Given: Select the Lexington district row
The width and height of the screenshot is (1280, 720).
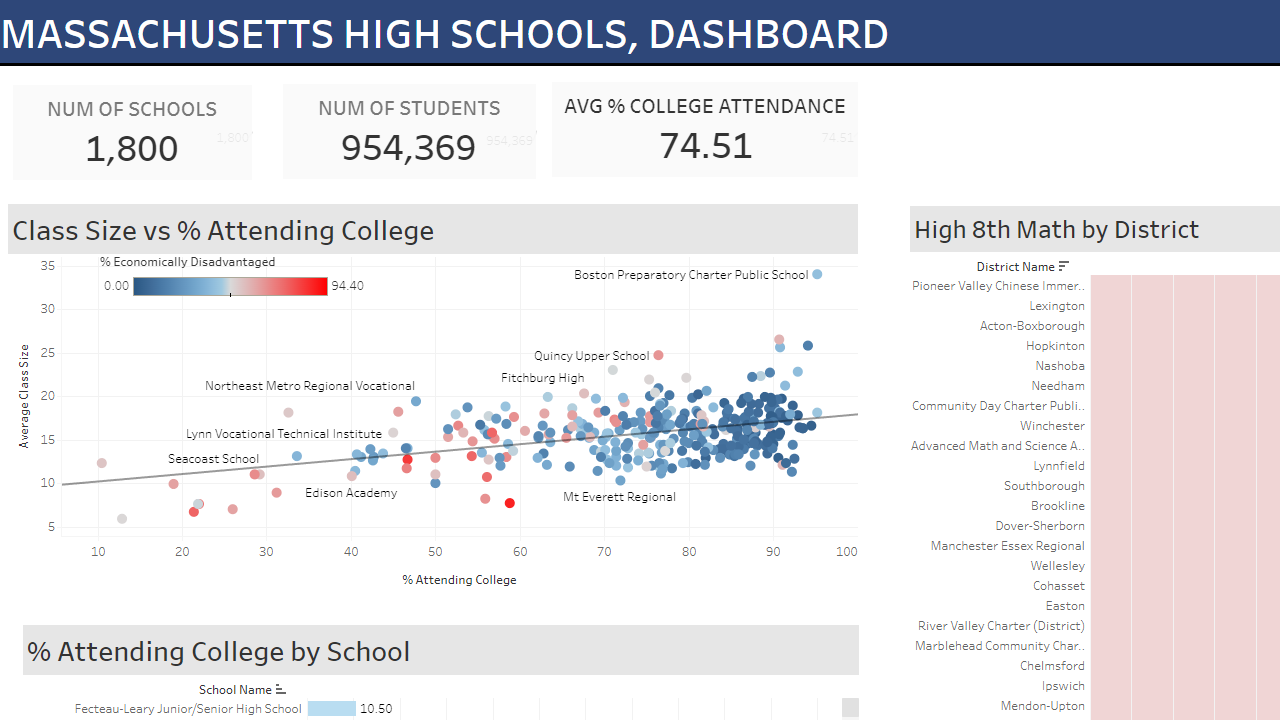Looking at the screenshot, I should pos(1095,306).
